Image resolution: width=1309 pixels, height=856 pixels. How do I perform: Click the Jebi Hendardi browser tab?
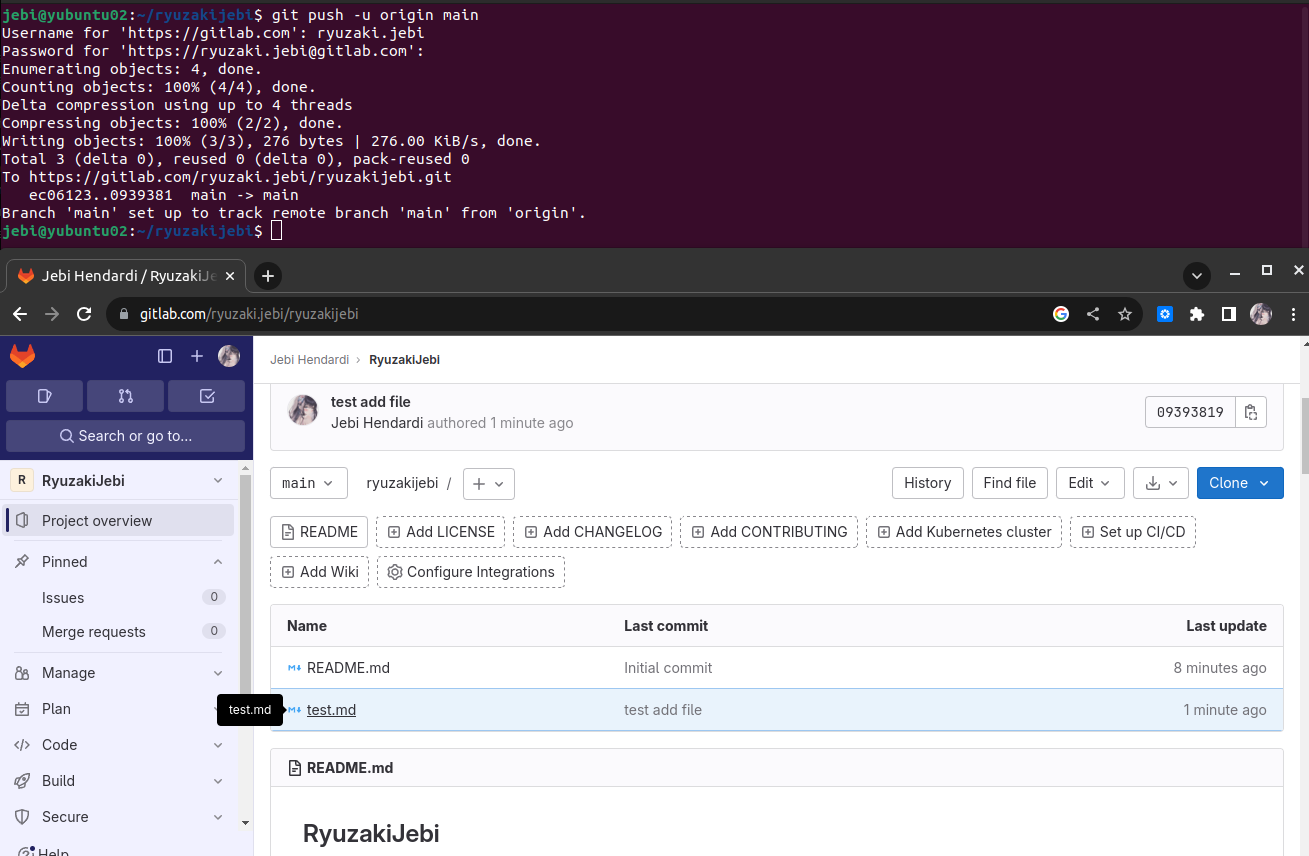tap(126, 276)
